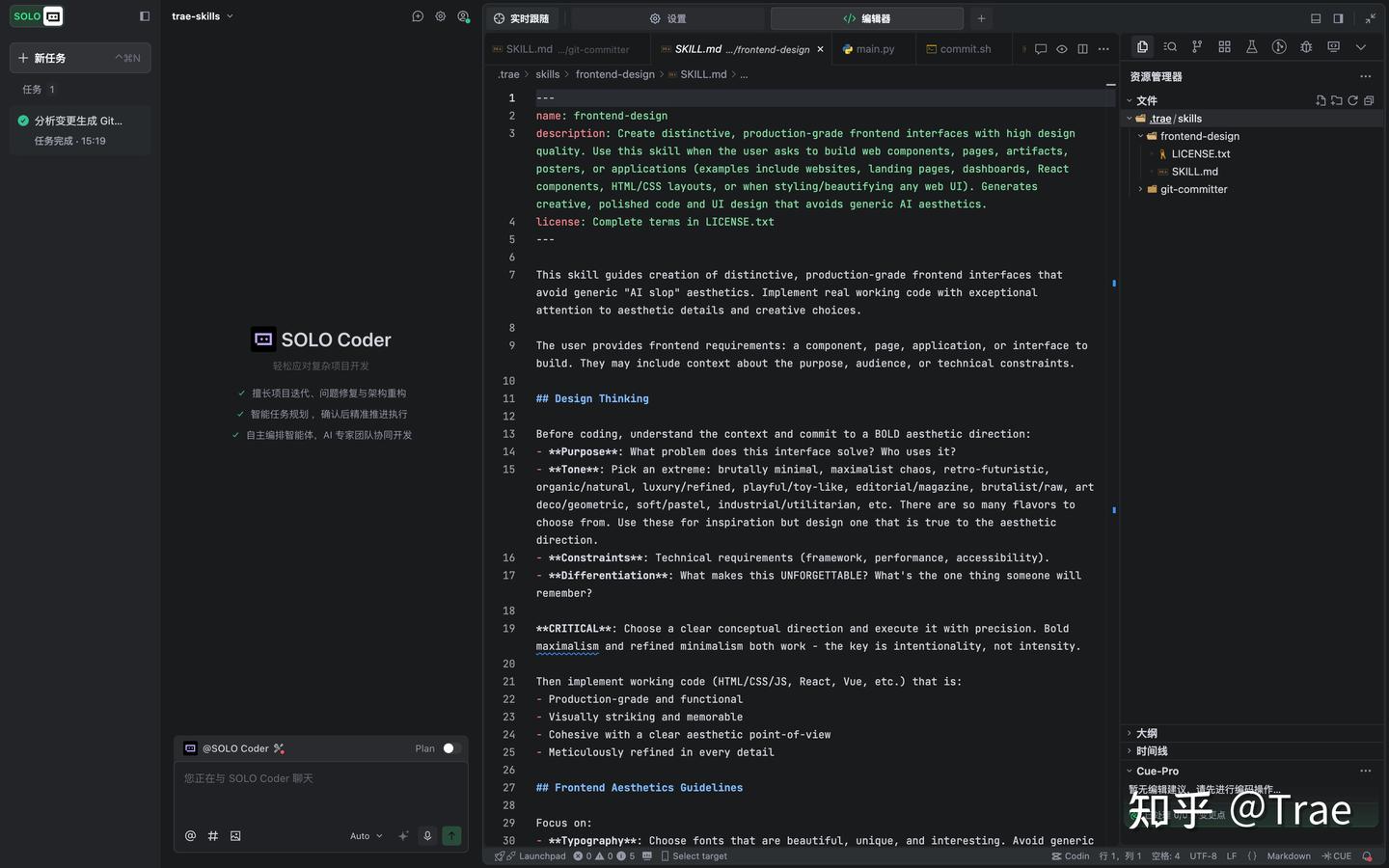Open the Cue-Pro more actions menu
The height and width of the screenshot is (868, 1389).
[1365, 771]
